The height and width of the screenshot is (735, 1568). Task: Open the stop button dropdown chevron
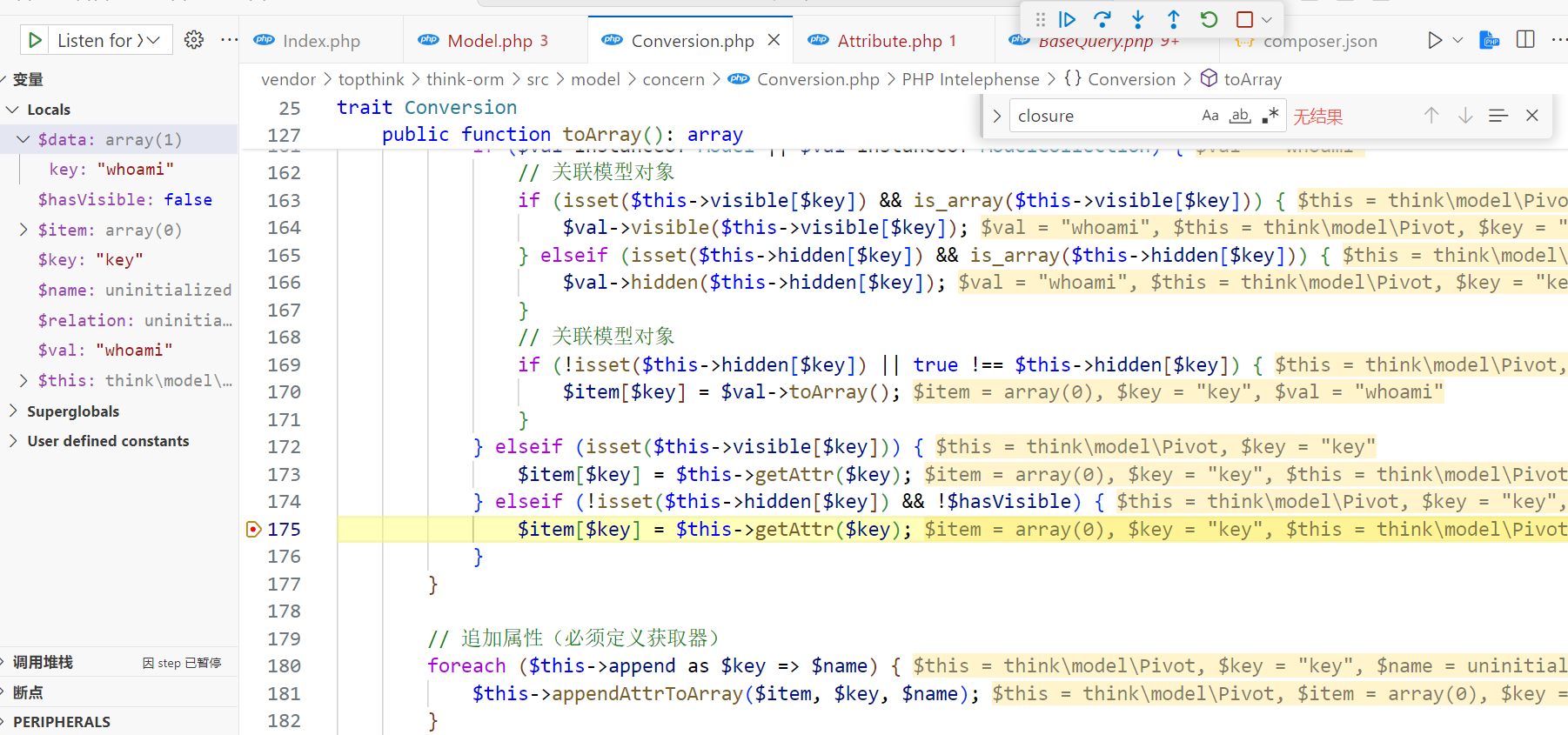(x=1267, y=19)
